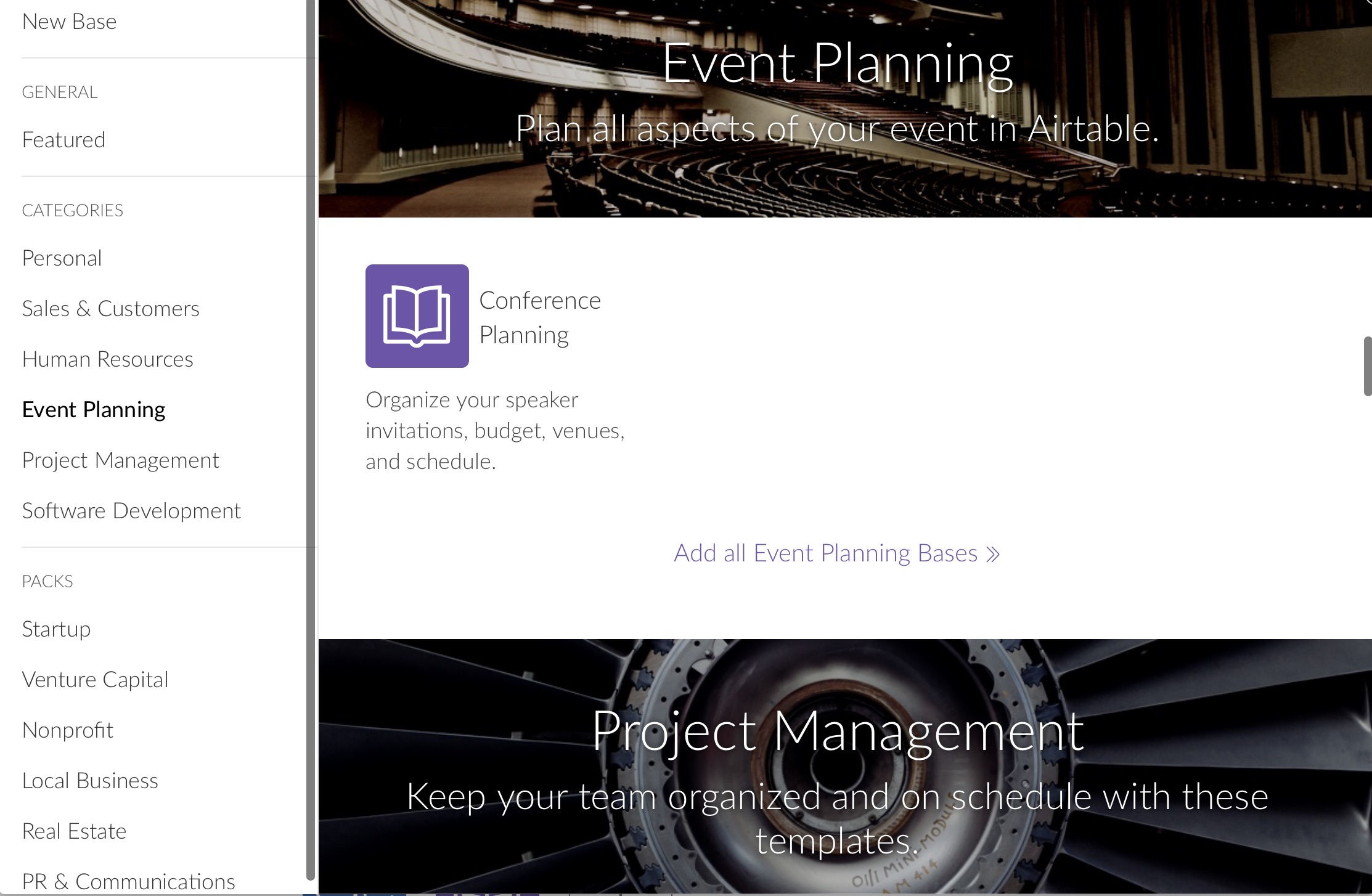Select Event Planning category in sidebar
This screenshot has height=896, width=1372.
point(93,408)
